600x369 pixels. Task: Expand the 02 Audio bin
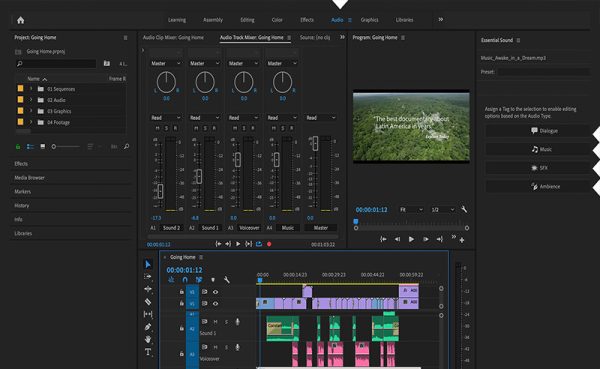31,100
